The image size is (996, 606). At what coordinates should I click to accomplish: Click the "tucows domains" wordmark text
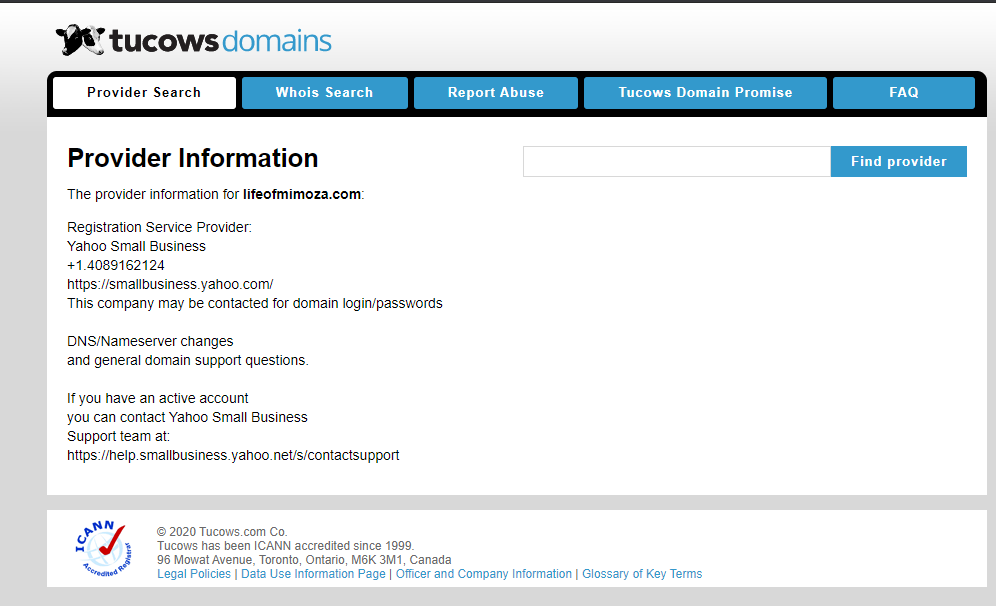click(x=221, y=41)
